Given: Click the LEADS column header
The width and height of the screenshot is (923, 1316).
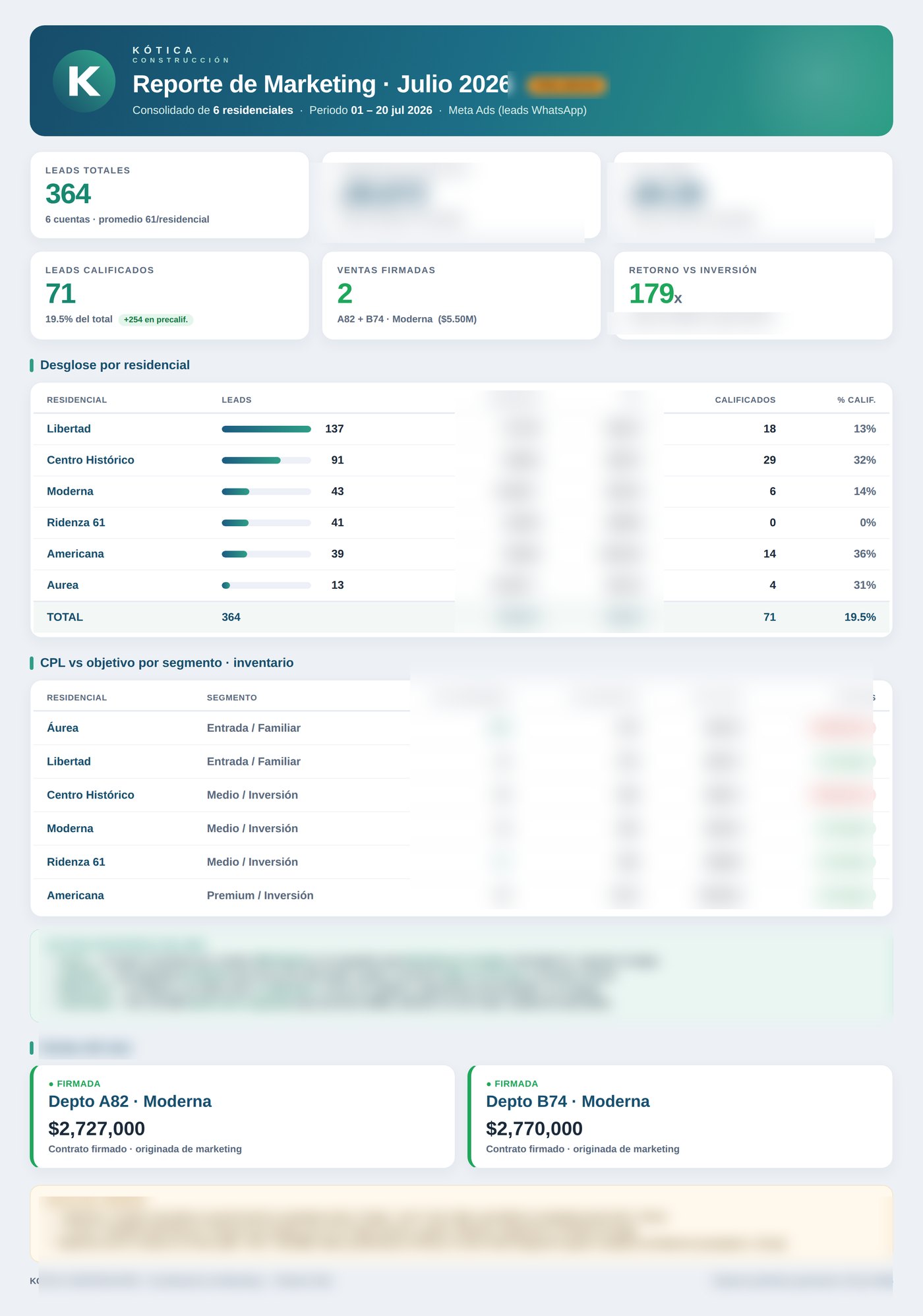Looking at the screenshot, I should [x=237, y=400].
